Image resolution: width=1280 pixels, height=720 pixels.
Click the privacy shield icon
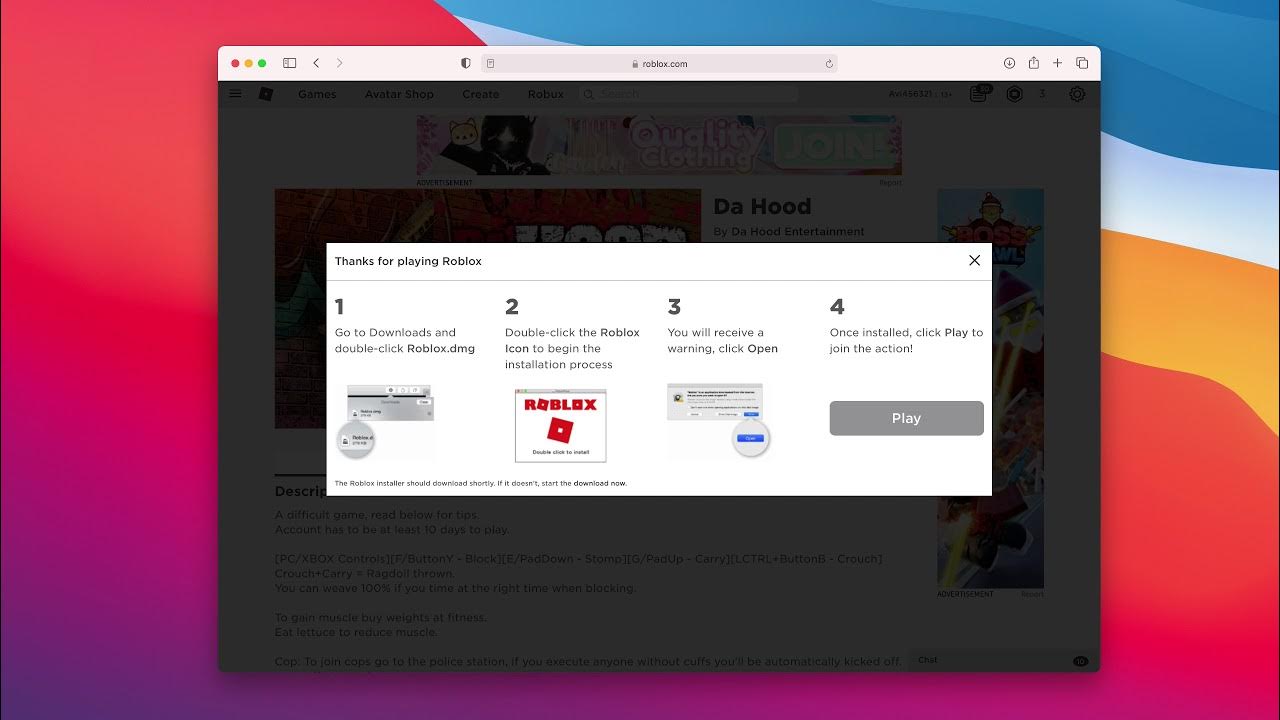(x=465, y=63)
